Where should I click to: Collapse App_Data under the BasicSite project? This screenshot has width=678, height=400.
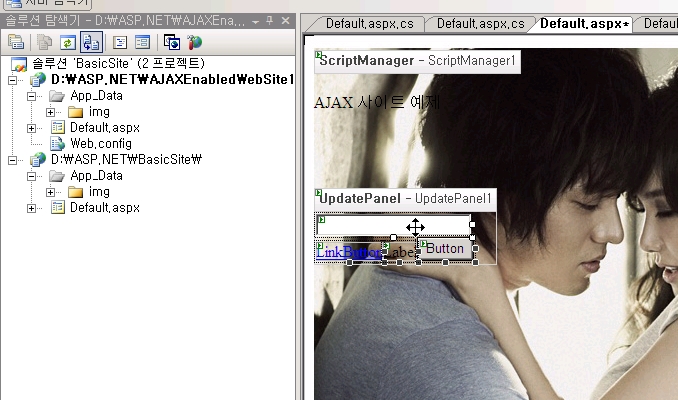31,176
